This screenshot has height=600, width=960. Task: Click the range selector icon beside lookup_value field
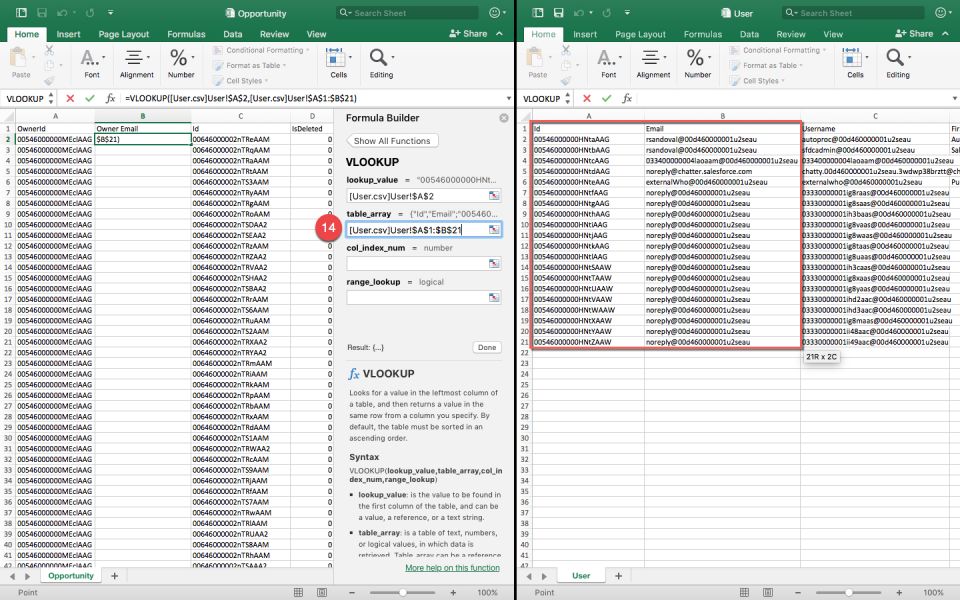494,195
